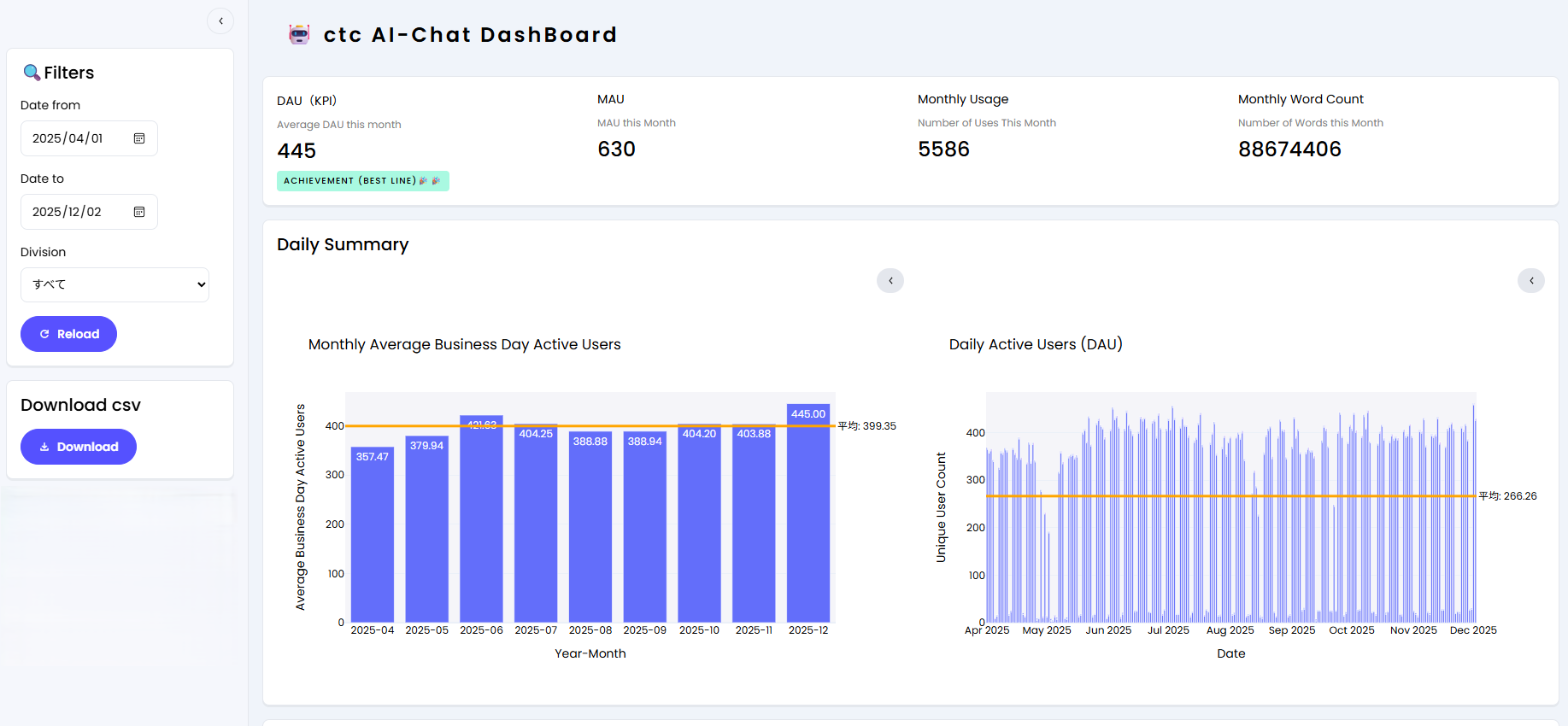Click the average label 平均: 399.35

point(866,426)
